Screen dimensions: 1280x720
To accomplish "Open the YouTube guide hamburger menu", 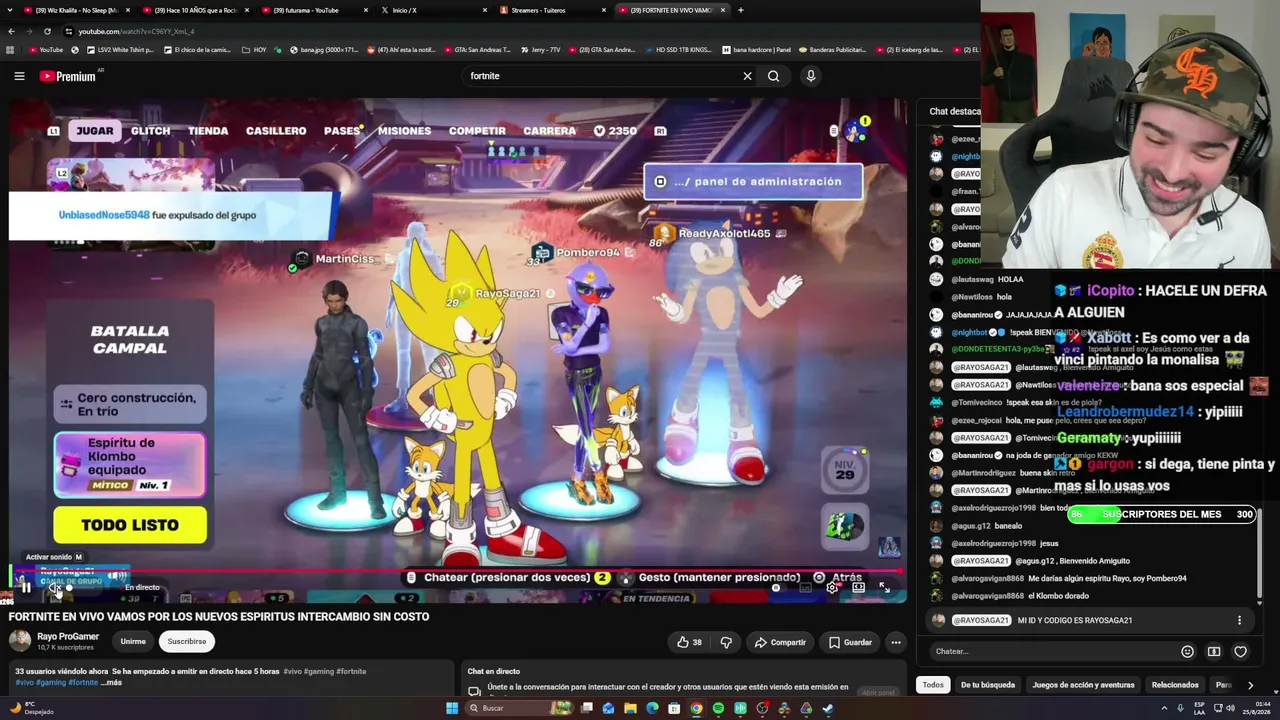I will click(19, 76).
